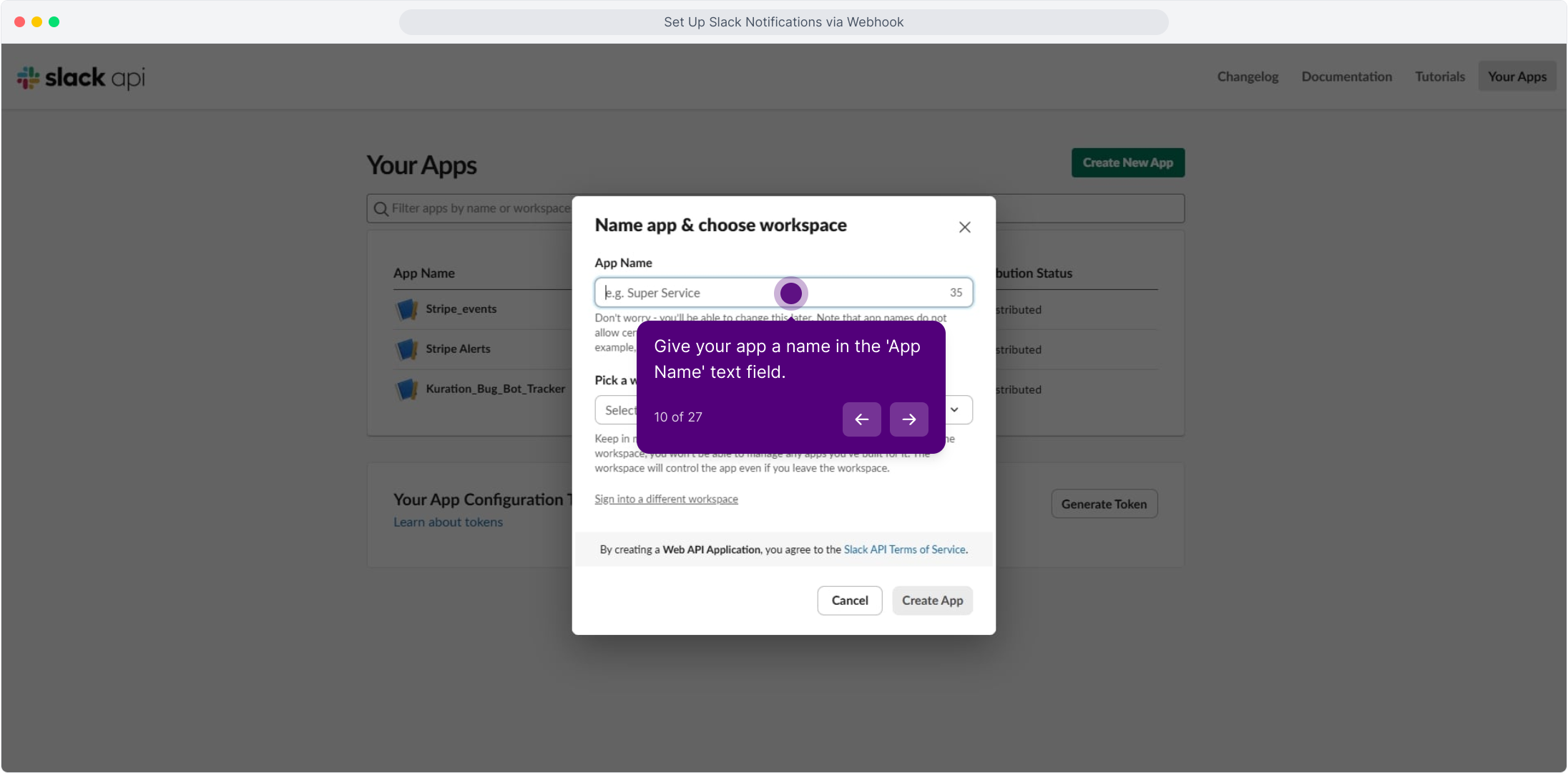Click the browser title address bar

pos(783,22)
